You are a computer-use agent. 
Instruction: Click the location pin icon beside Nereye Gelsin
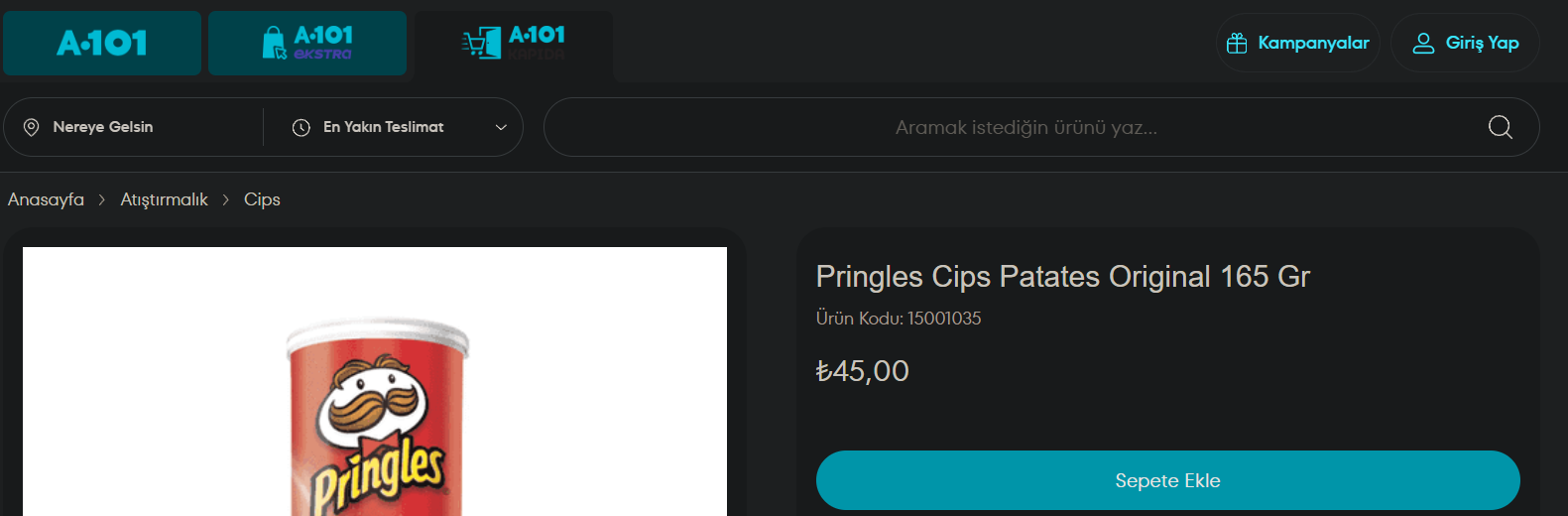pos(32,127)
